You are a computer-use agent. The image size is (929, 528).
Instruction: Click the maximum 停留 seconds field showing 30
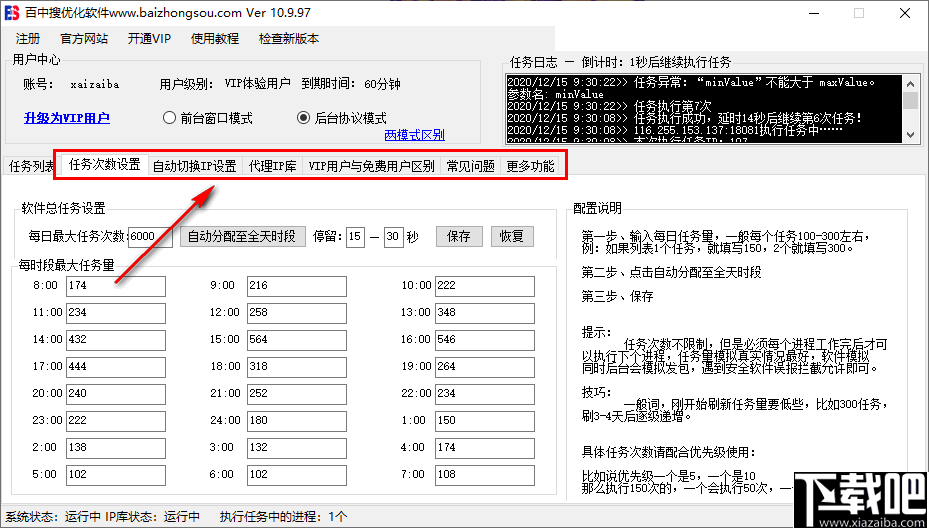(393, 236)
